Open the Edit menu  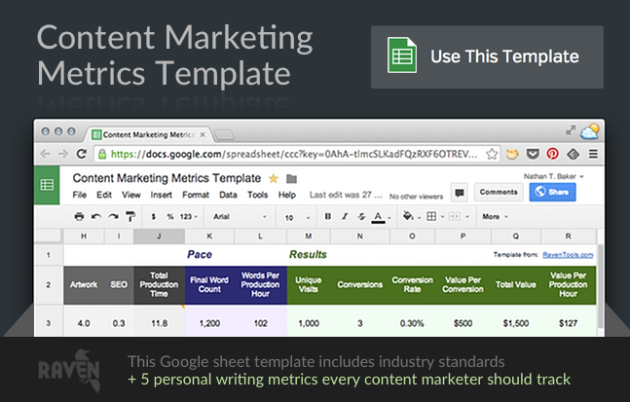(104, 195)
